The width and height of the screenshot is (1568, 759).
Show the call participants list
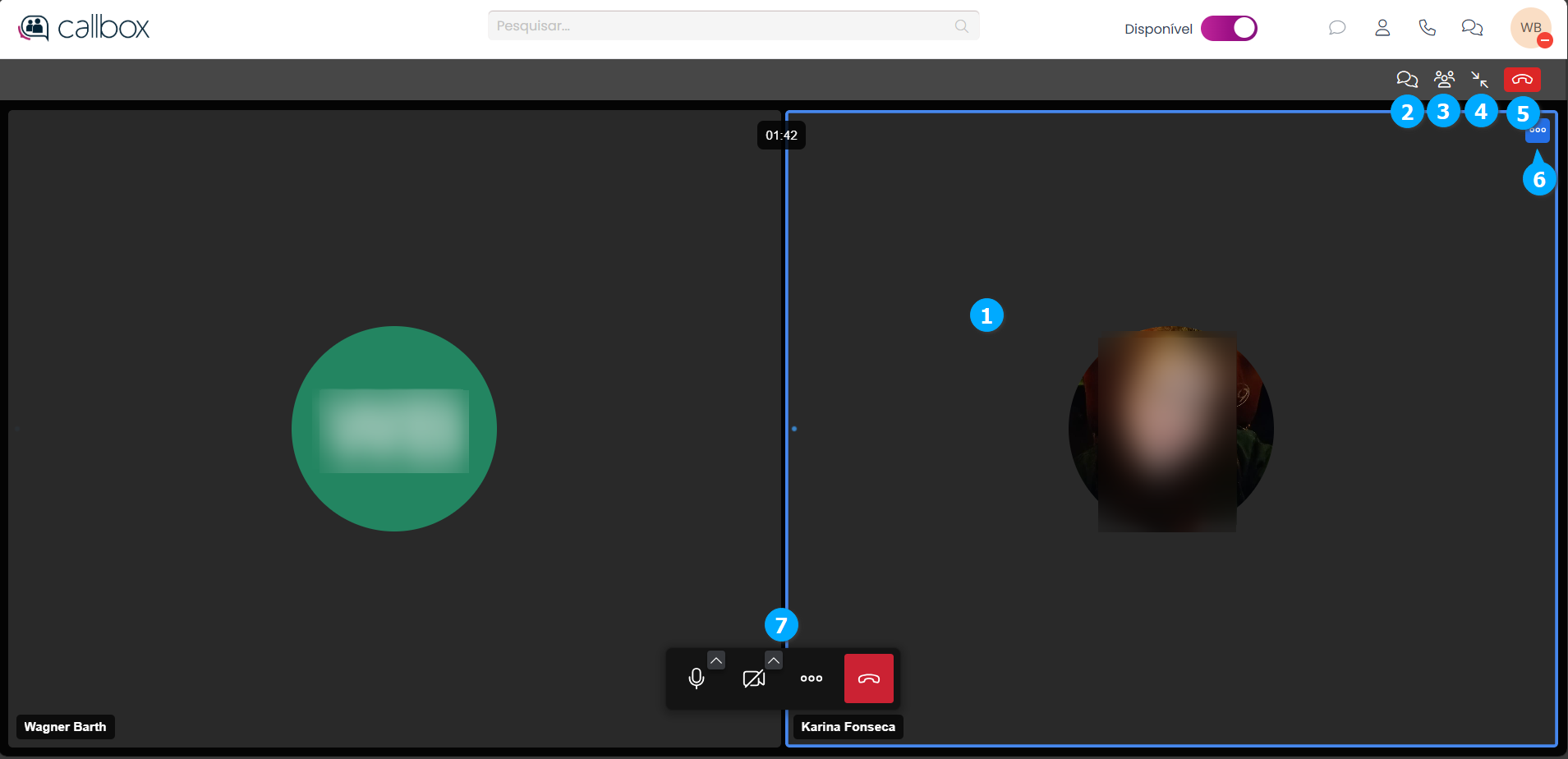tap(1444, 79)
